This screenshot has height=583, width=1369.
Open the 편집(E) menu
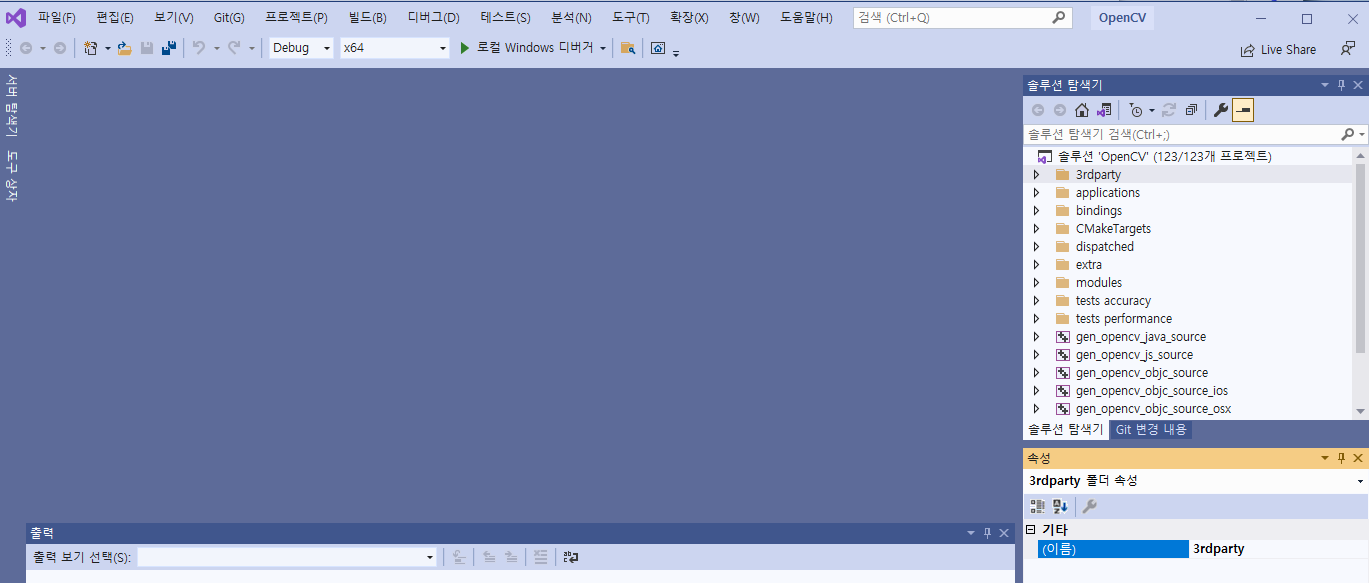(x=115, y=18)
